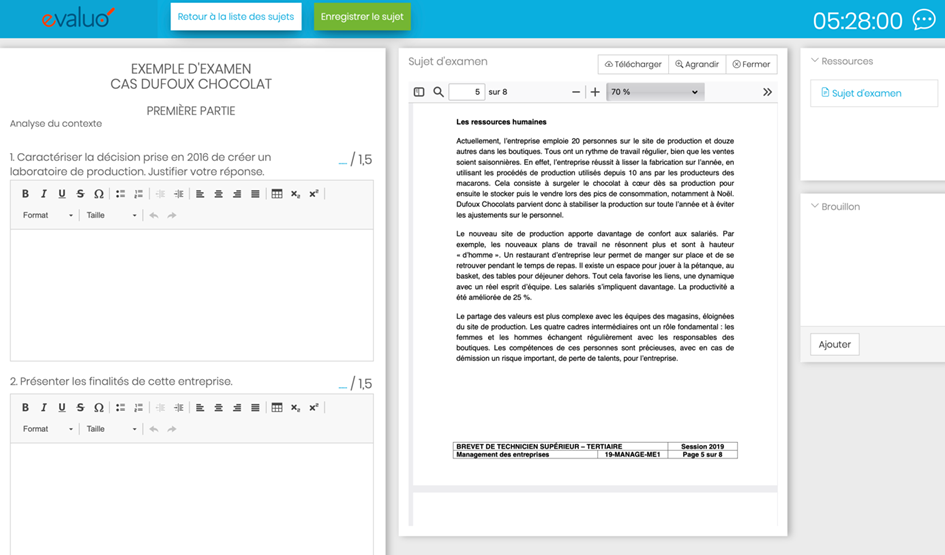945x555 pixels.
Task: Enlarge viewer with Agrandir button
Action: (x=697, y=64)
